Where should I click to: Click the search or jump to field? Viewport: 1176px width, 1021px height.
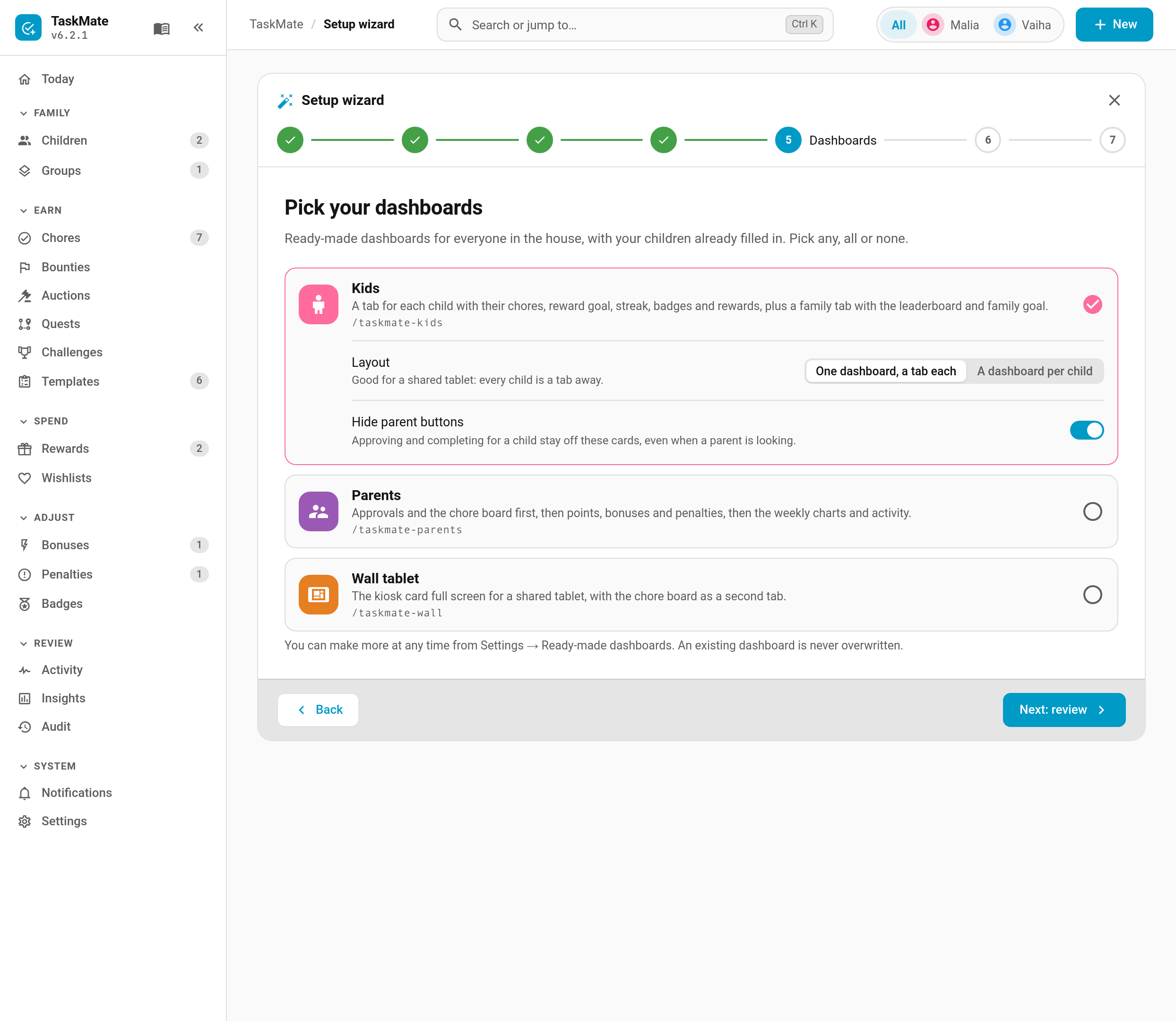(635, 25)
